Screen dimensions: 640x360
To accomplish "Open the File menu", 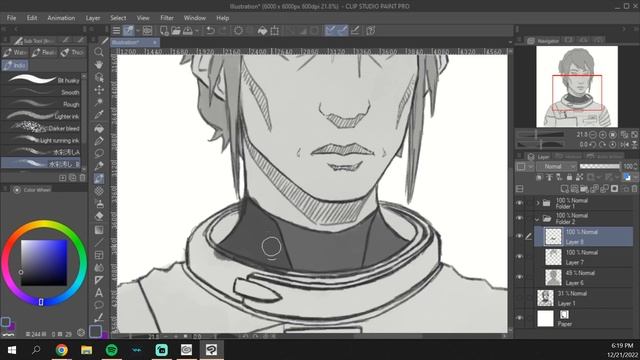I will 11,18.
